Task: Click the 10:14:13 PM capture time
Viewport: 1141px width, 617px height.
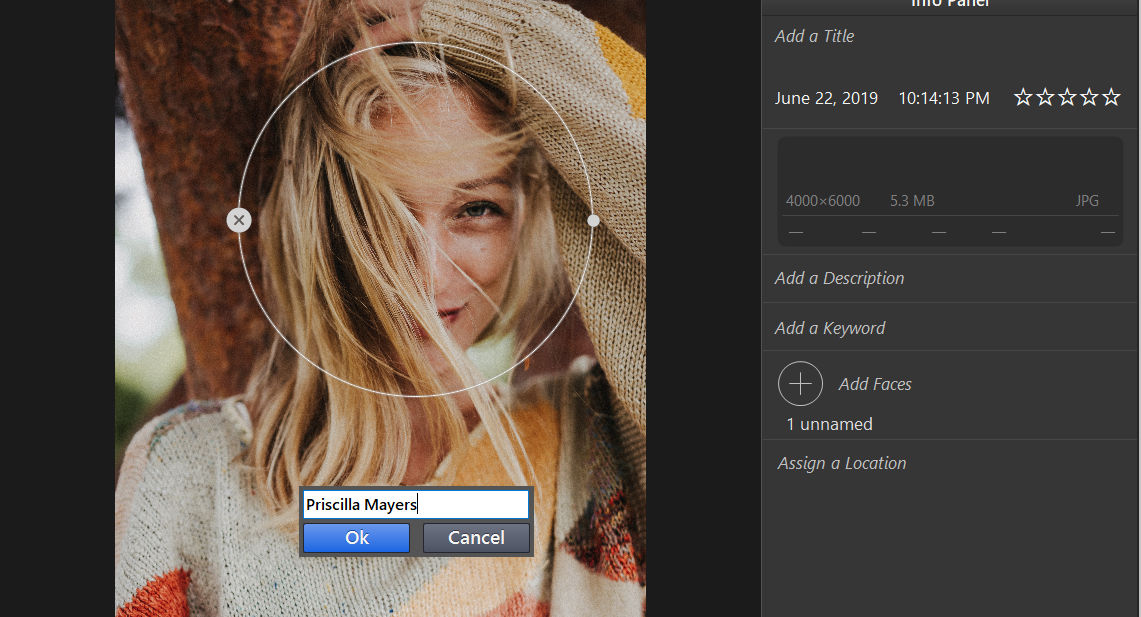Action: [944, 98]
